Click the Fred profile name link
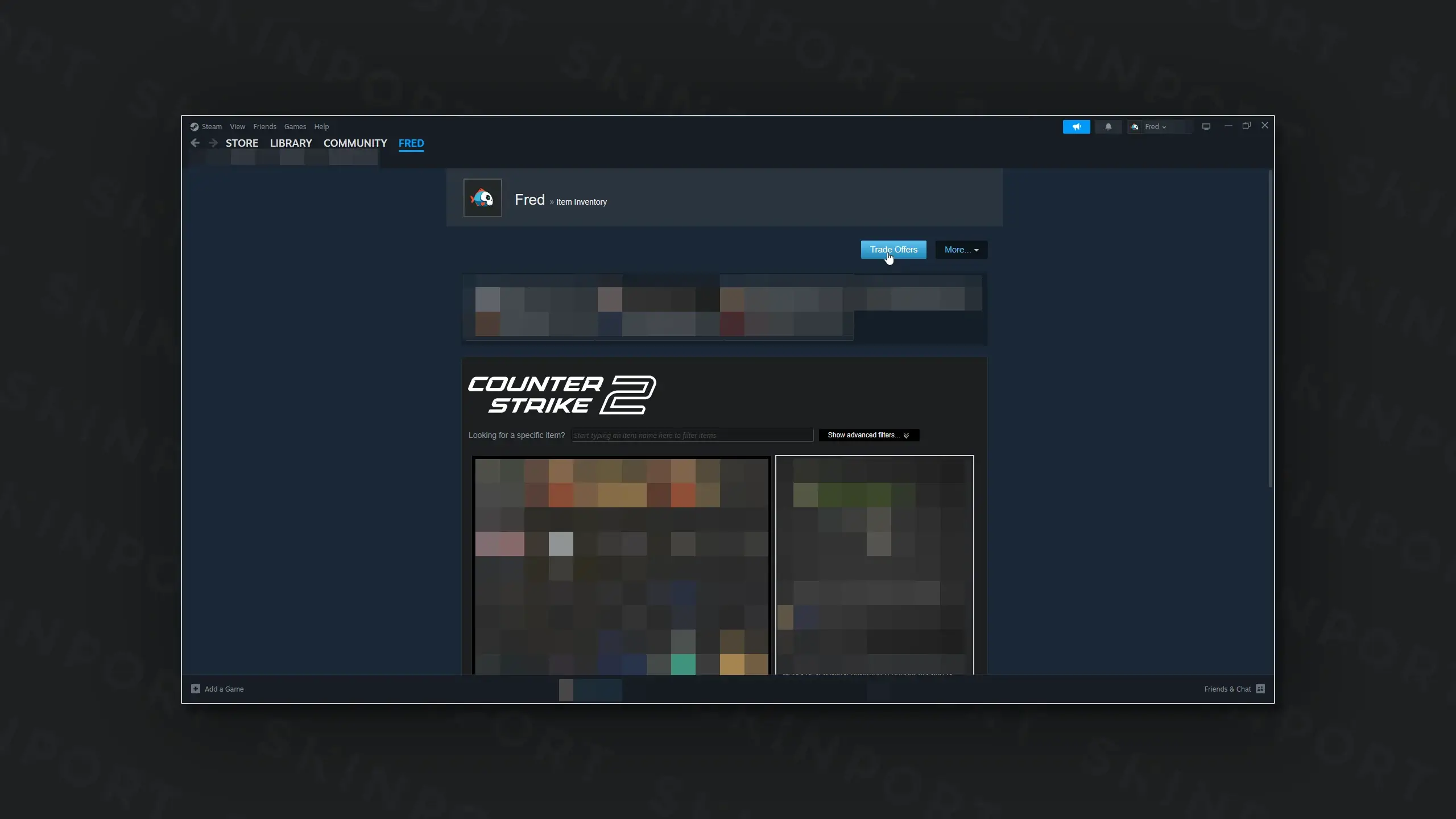This screenshot has height=819, width=1456. [x=530, y=200]
